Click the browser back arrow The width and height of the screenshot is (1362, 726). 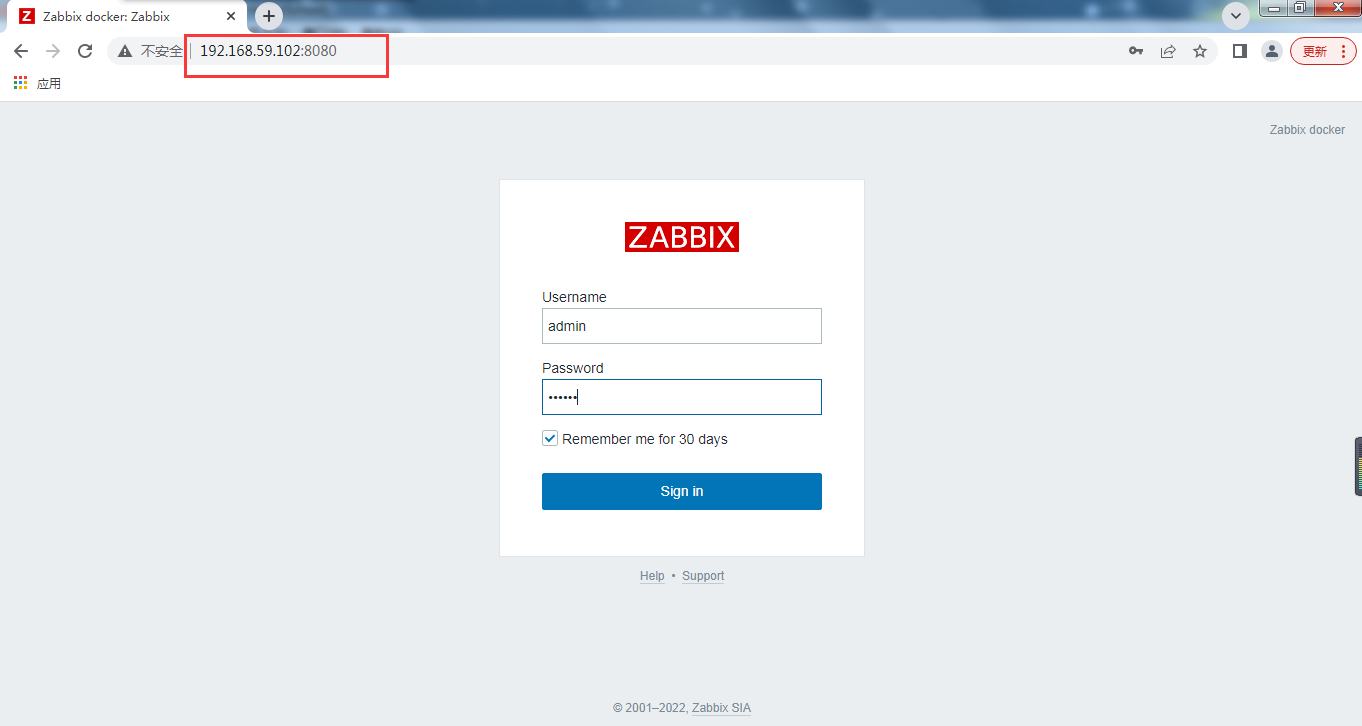pos(21,51)
